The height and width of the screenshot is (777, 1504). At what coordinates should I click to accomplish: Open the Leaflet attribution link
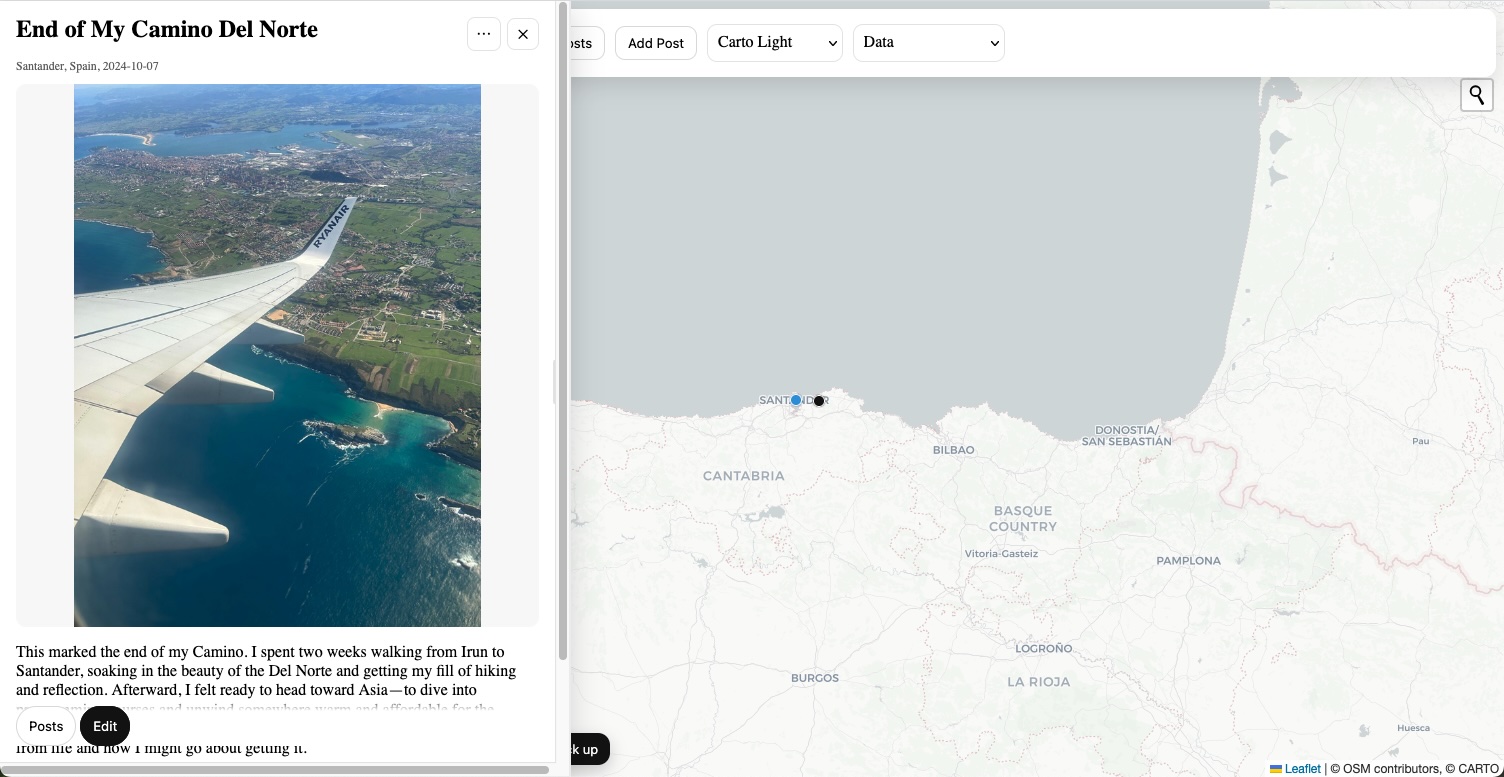tap(1302, 769)
